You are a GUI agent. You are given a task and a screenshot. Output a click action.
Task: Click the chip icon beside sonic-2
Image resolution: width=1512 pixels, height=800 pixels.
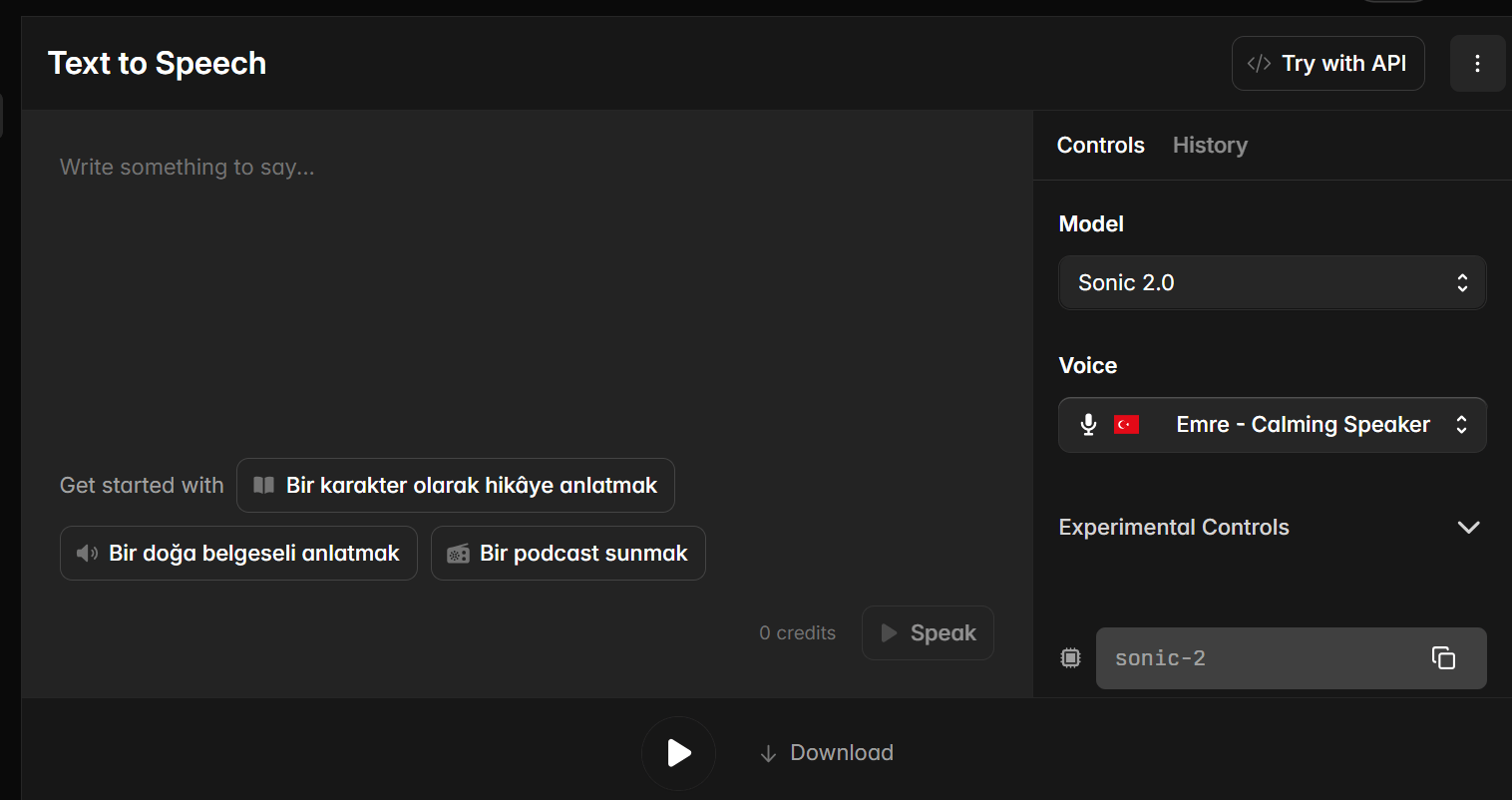pyautogui.click(x=1070, y=658)
